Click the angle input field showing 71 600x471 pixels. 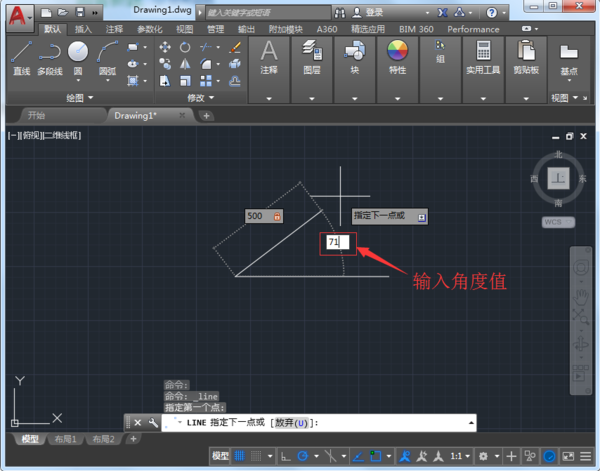click(337, 242)
